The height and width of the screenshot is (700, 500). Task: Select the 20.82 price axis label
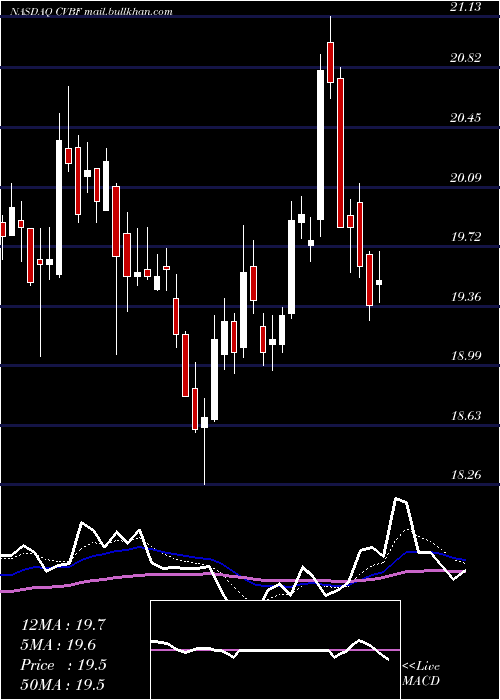coord(466,58)
